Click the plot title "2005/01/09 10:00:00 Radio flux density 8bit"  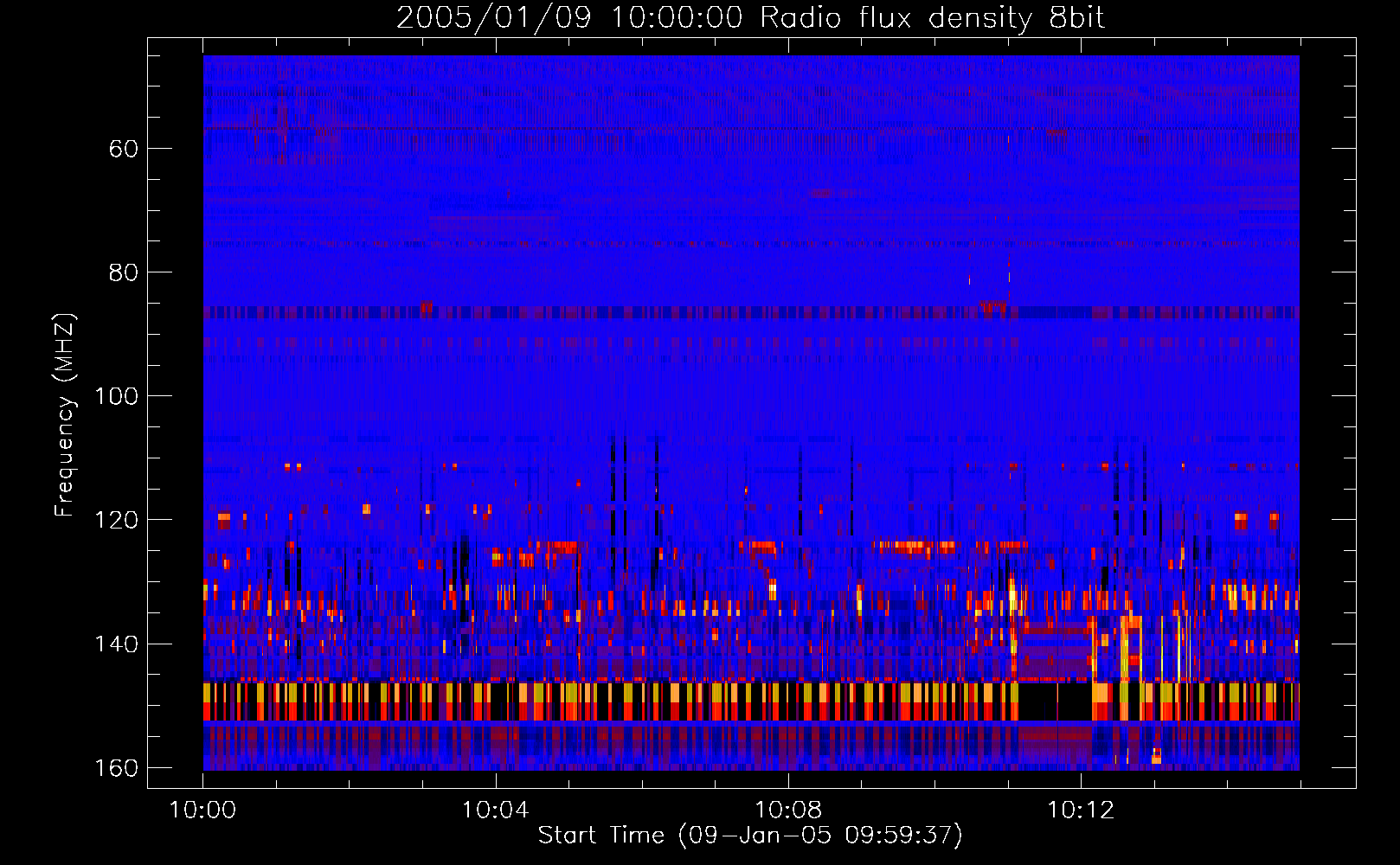tap(750, 18)
